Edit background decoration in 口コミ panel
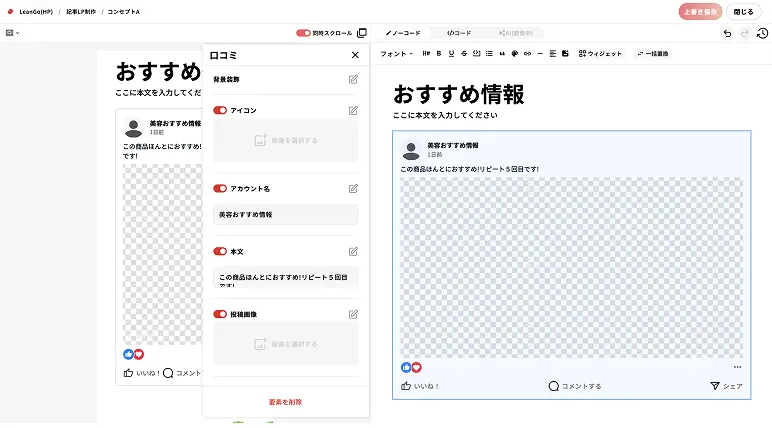Viewport: 772px width, 428px height. point(353,79)
